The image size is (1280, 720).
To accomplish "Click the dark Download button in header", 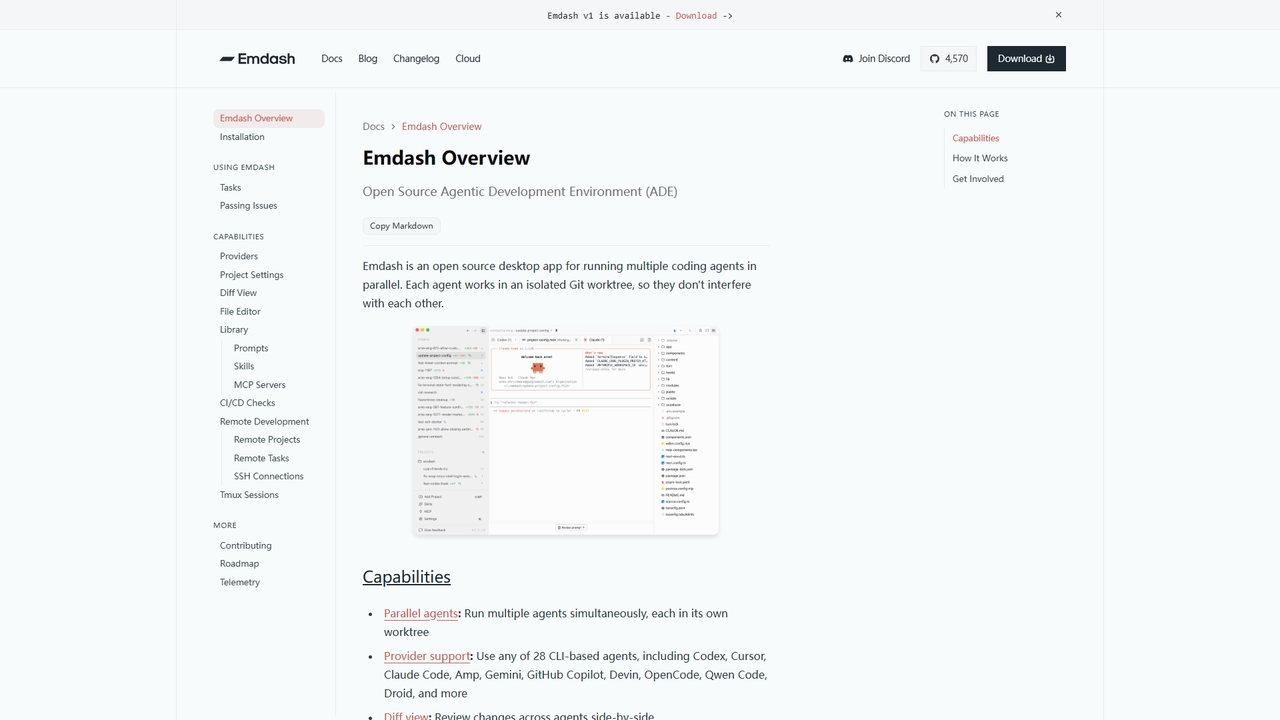I will coord(1026,59).
